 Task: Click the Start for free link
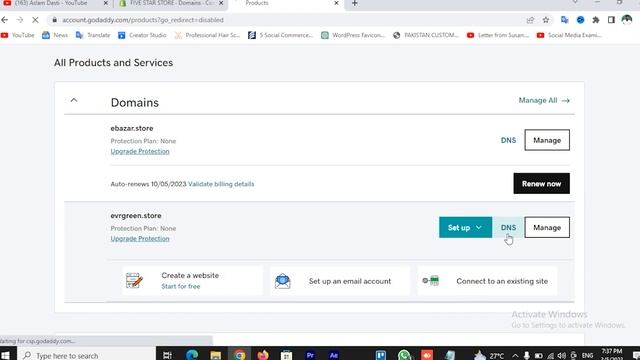coord(180,287)
